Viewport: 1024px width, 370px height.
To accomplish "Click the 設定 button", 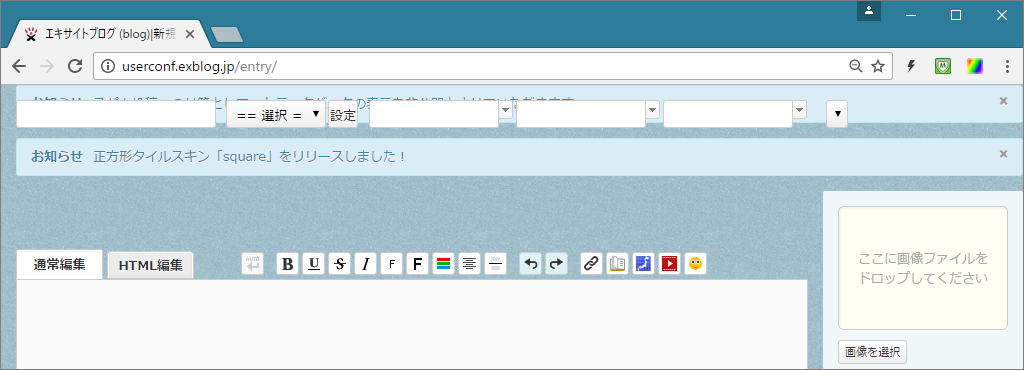I will pos(343,115).
